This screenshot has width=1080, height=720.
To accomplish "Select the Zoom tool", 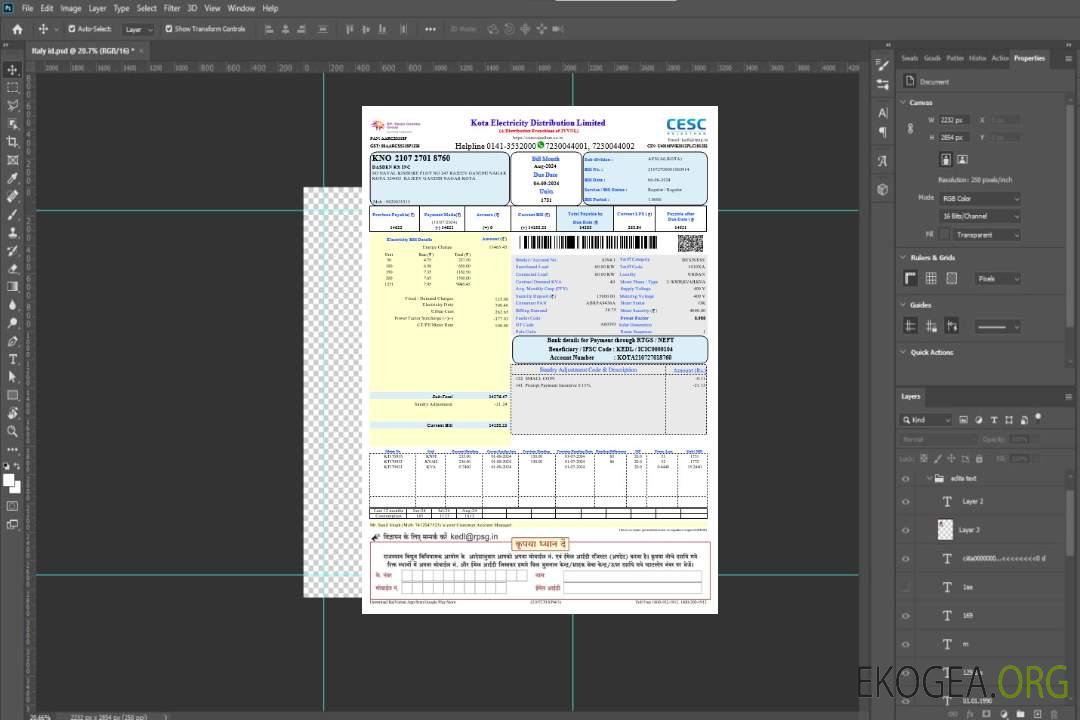I will [x=13, y=431].
